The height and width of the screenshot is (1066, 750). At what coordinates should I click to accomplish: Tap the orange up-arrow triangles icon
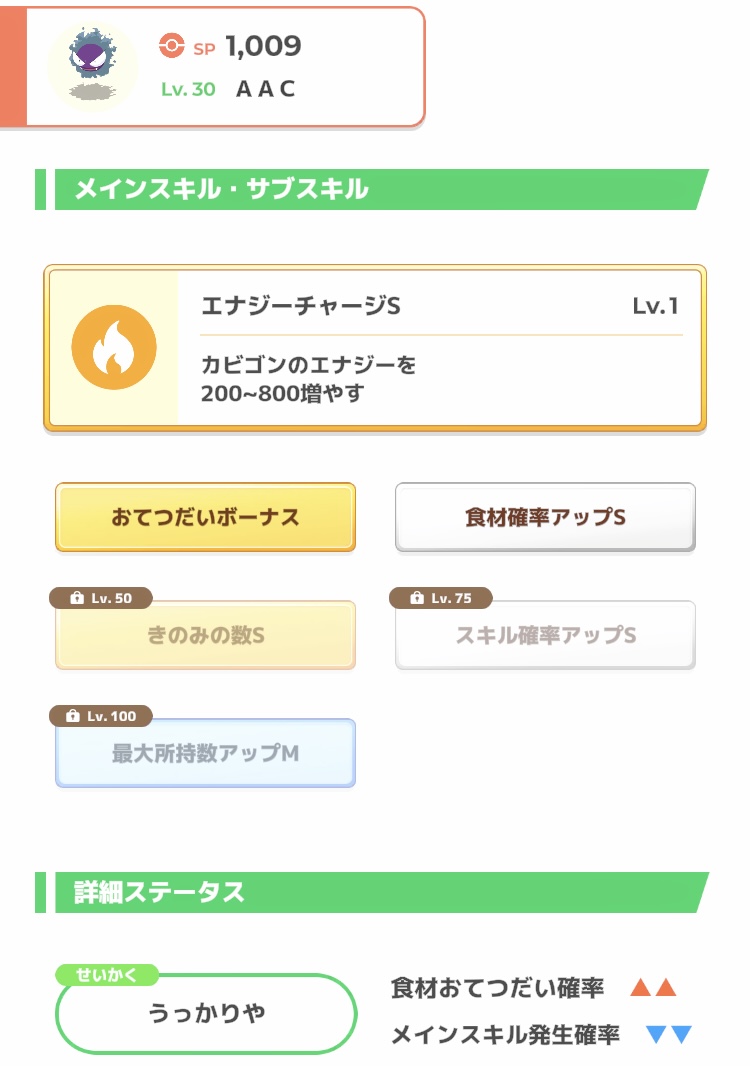(x=653, y=987)
